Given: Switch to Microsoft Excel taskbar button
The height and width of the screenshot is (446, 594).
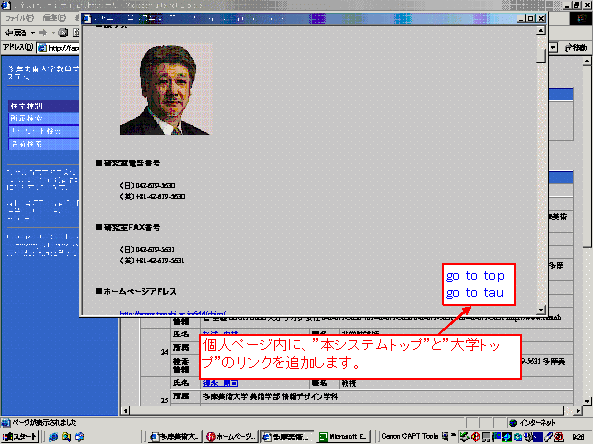Looking at the screenshot, I should pyautogui.click(x=342, y=437).
